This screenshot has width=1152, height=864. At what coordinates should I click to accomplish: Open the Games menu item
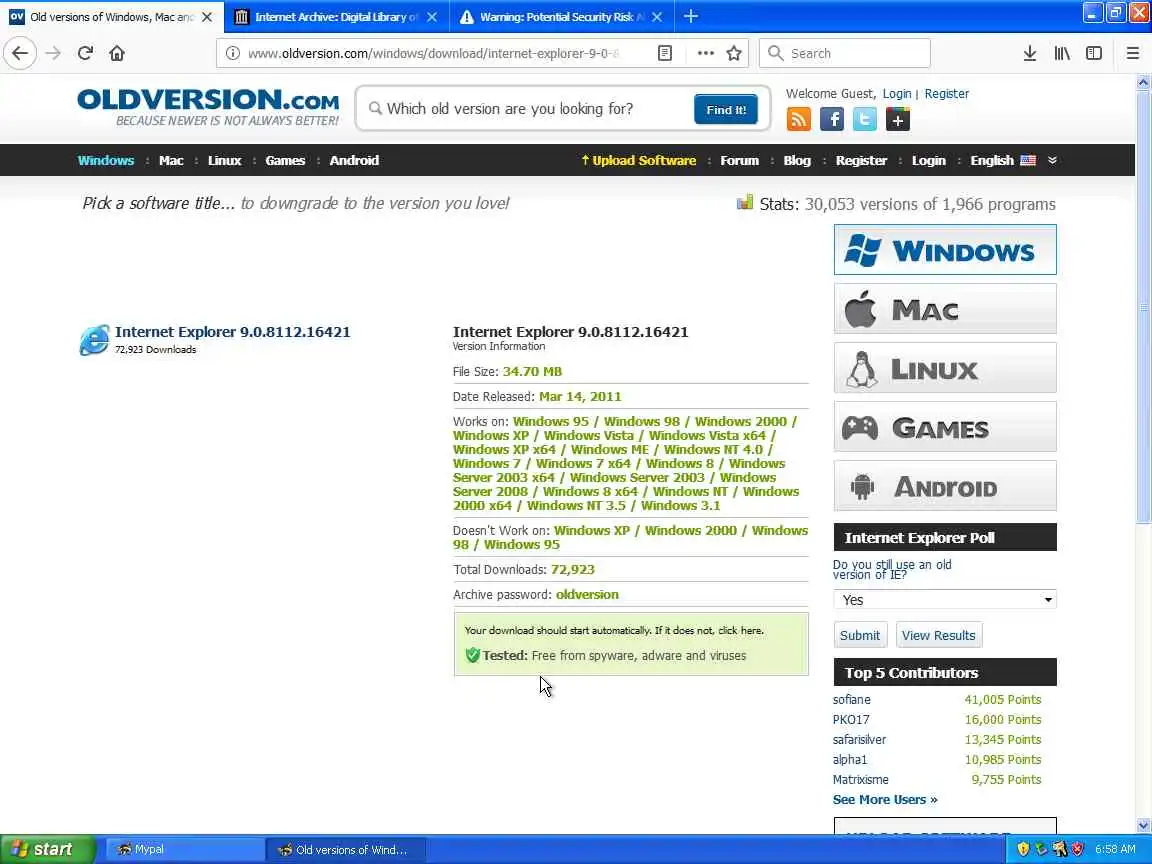tap(285, 160)
